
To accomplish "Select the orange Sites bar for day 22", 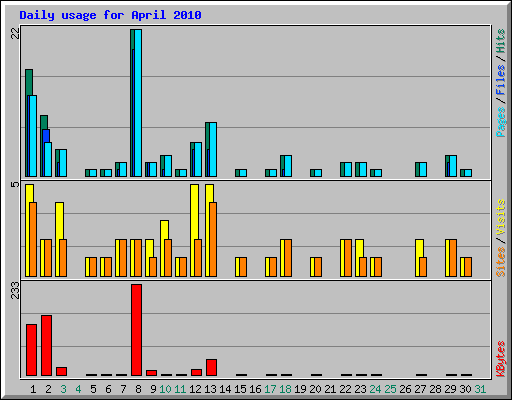I will (x=348, y=258).
